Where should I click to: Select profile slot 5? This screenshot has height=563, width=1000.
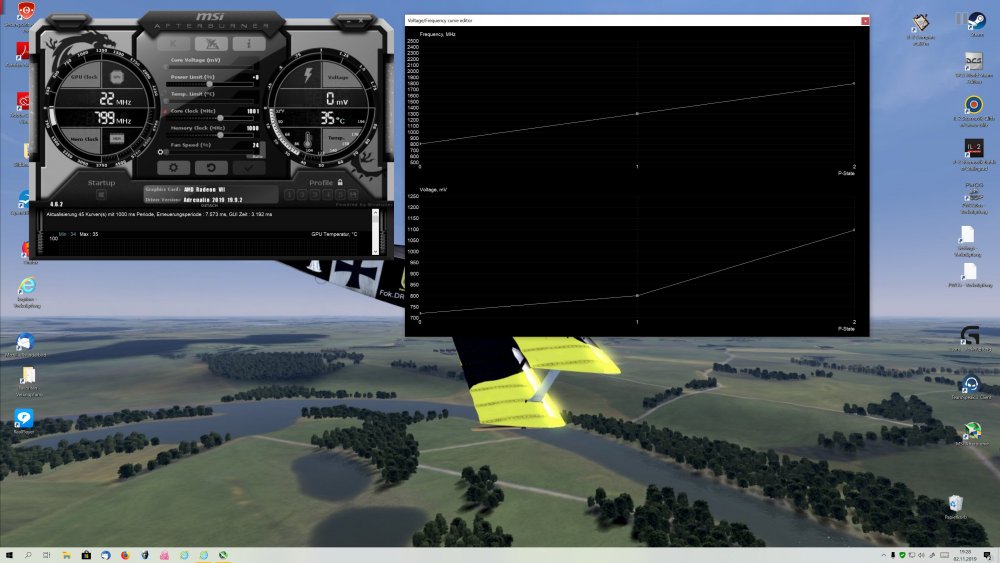pos(340,194)
